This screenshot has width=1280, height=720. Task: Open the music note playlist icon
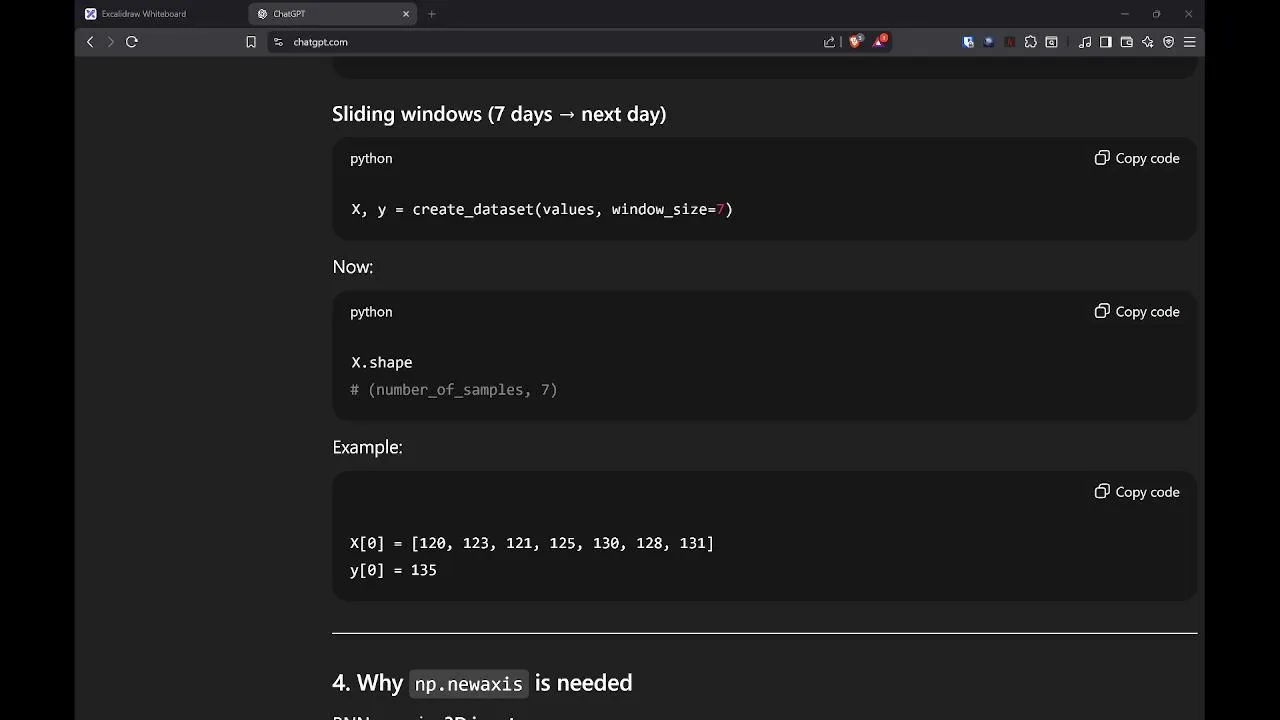tap(1085, 42)
